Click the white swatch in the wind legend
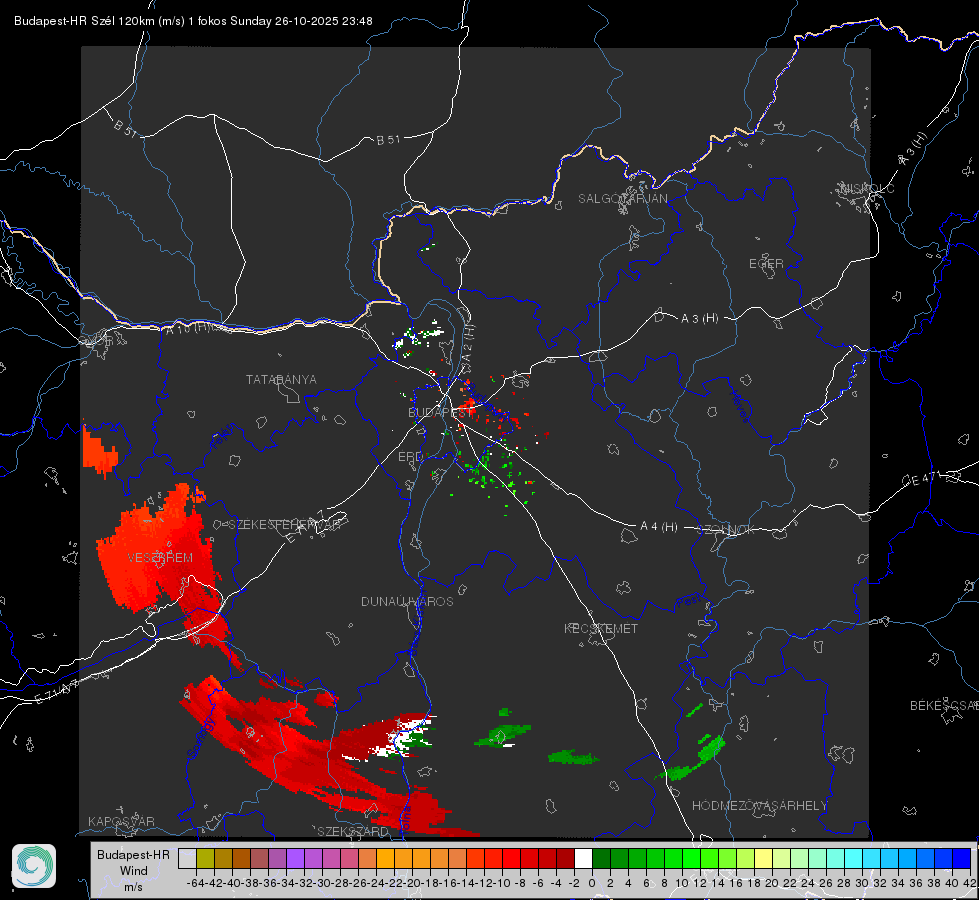Screen dimensions: 979x900 coord(583,859)
